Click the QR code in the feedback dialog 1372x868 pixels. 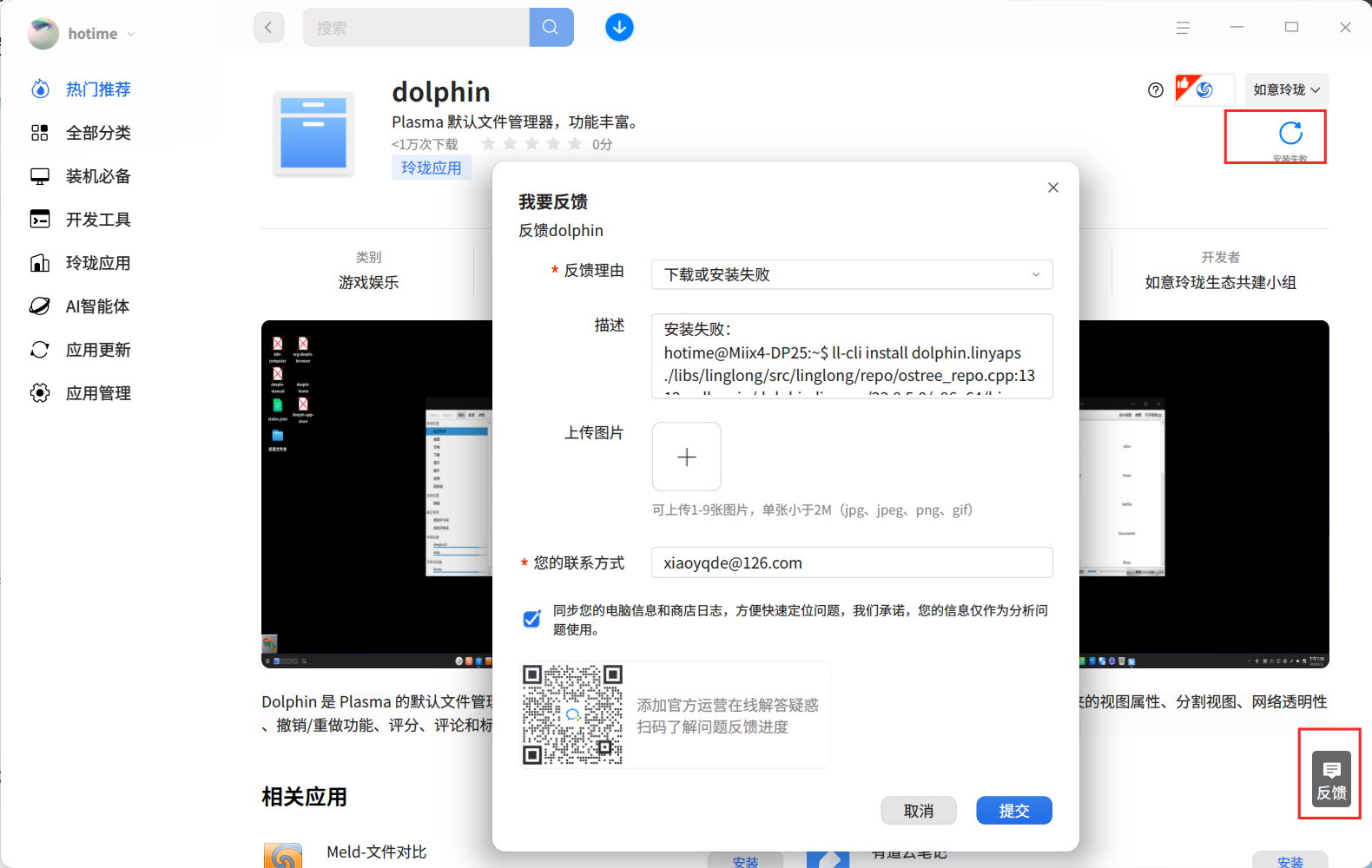coord(573,714)
